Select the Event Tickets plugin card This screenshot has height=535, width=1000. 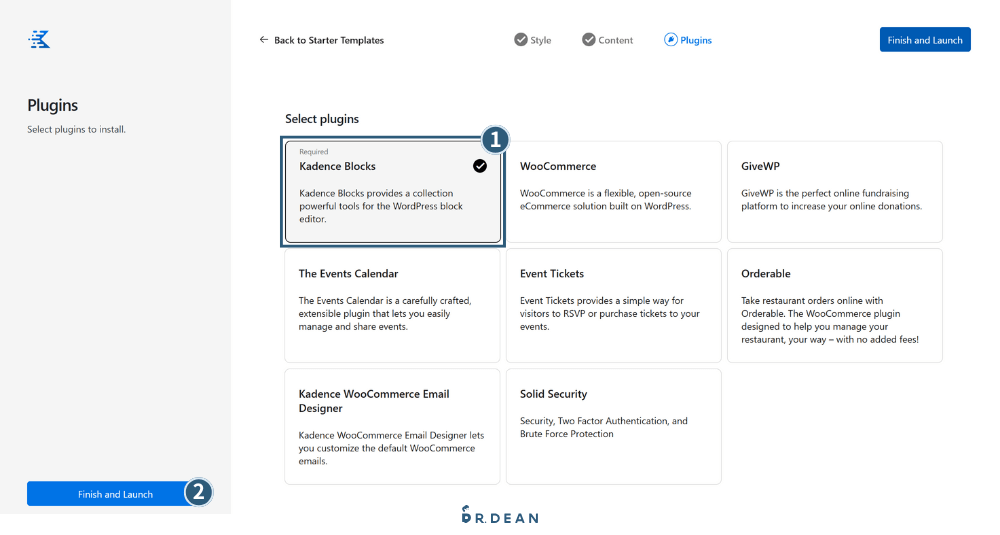point(614,305)
